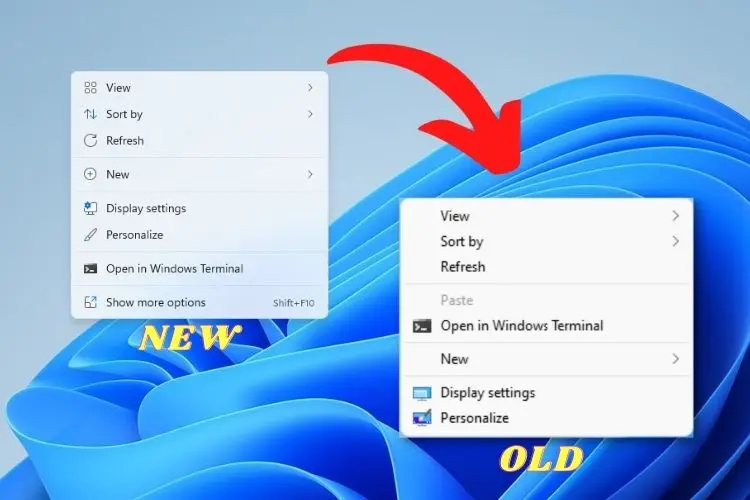Click Show more options entry

pos(199,302)
